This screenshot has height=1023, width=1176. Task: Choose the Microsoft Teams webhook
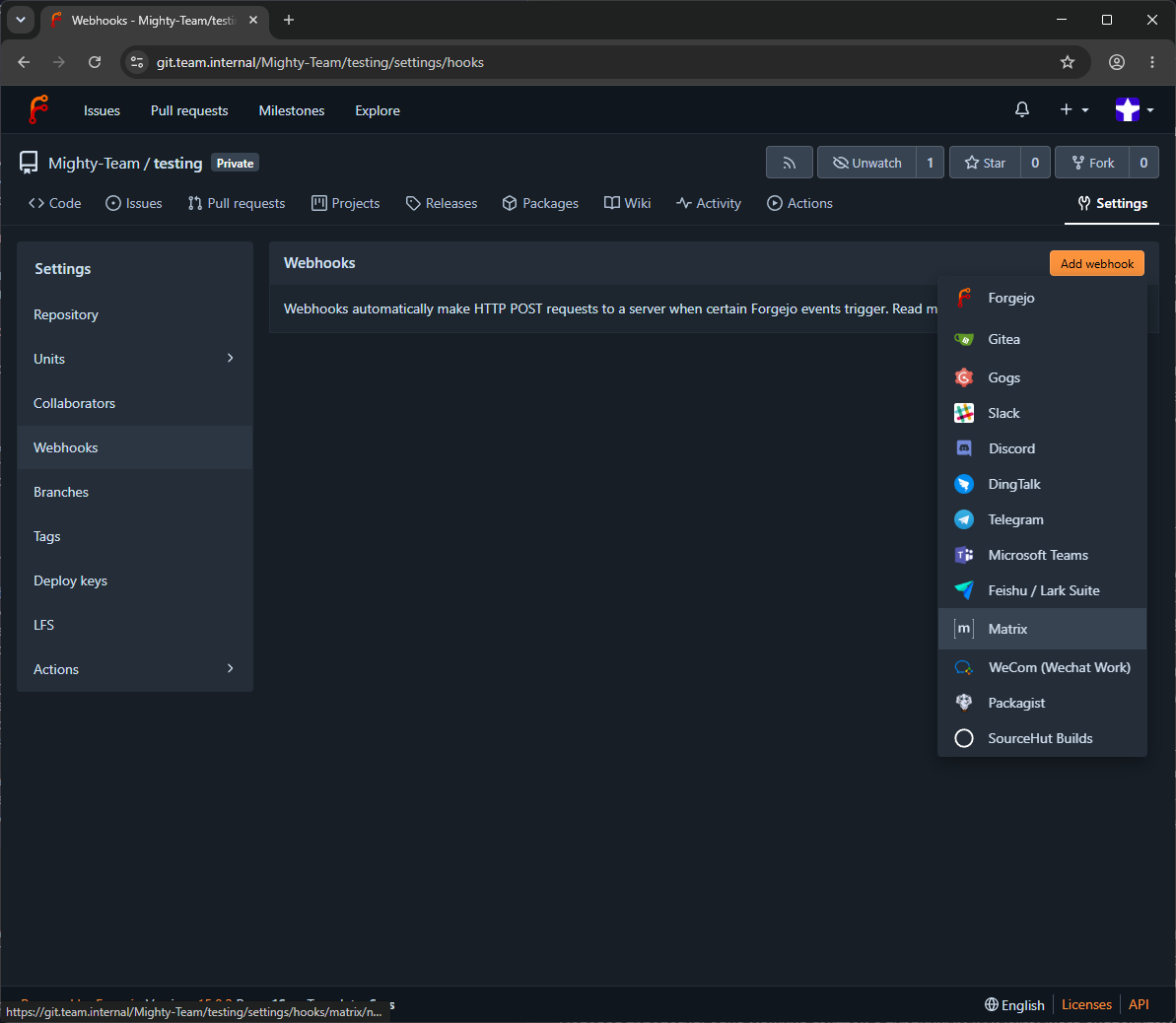coord(1042,555)
